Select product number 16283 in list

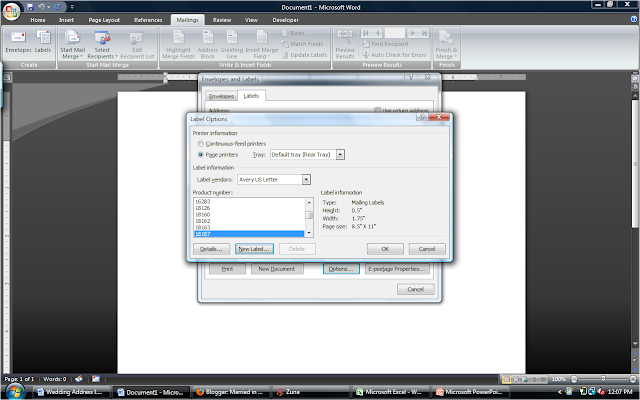[249, 202]
